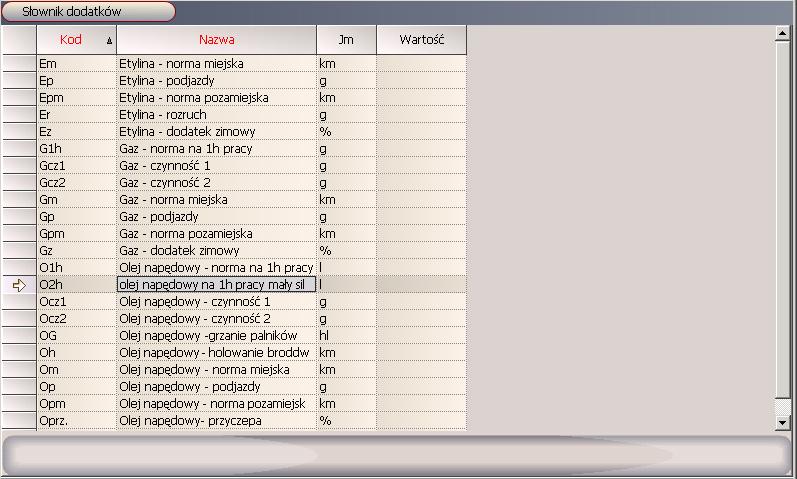Select 'Olej napędowy- przyczepa' cell
Screen dimensions: 797x479
[x=217, y=421]
